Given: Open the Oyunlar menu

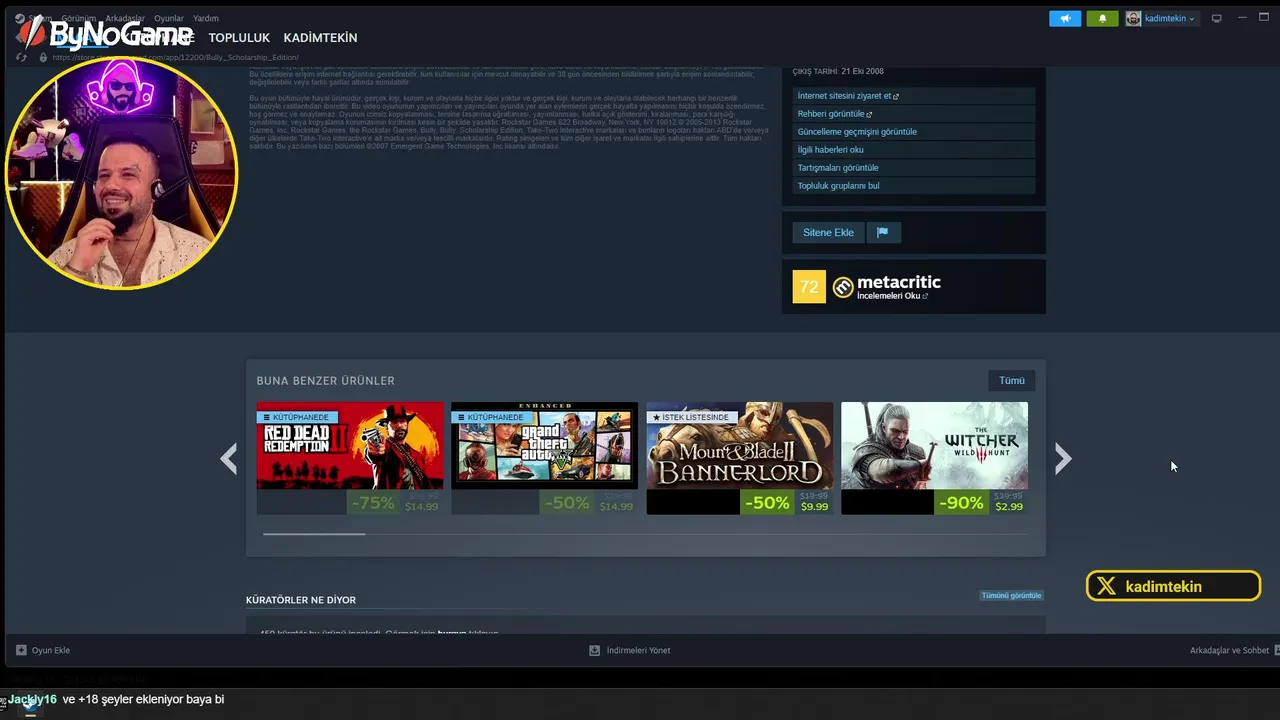Looking at the screenshot, I should click(169, 18).
